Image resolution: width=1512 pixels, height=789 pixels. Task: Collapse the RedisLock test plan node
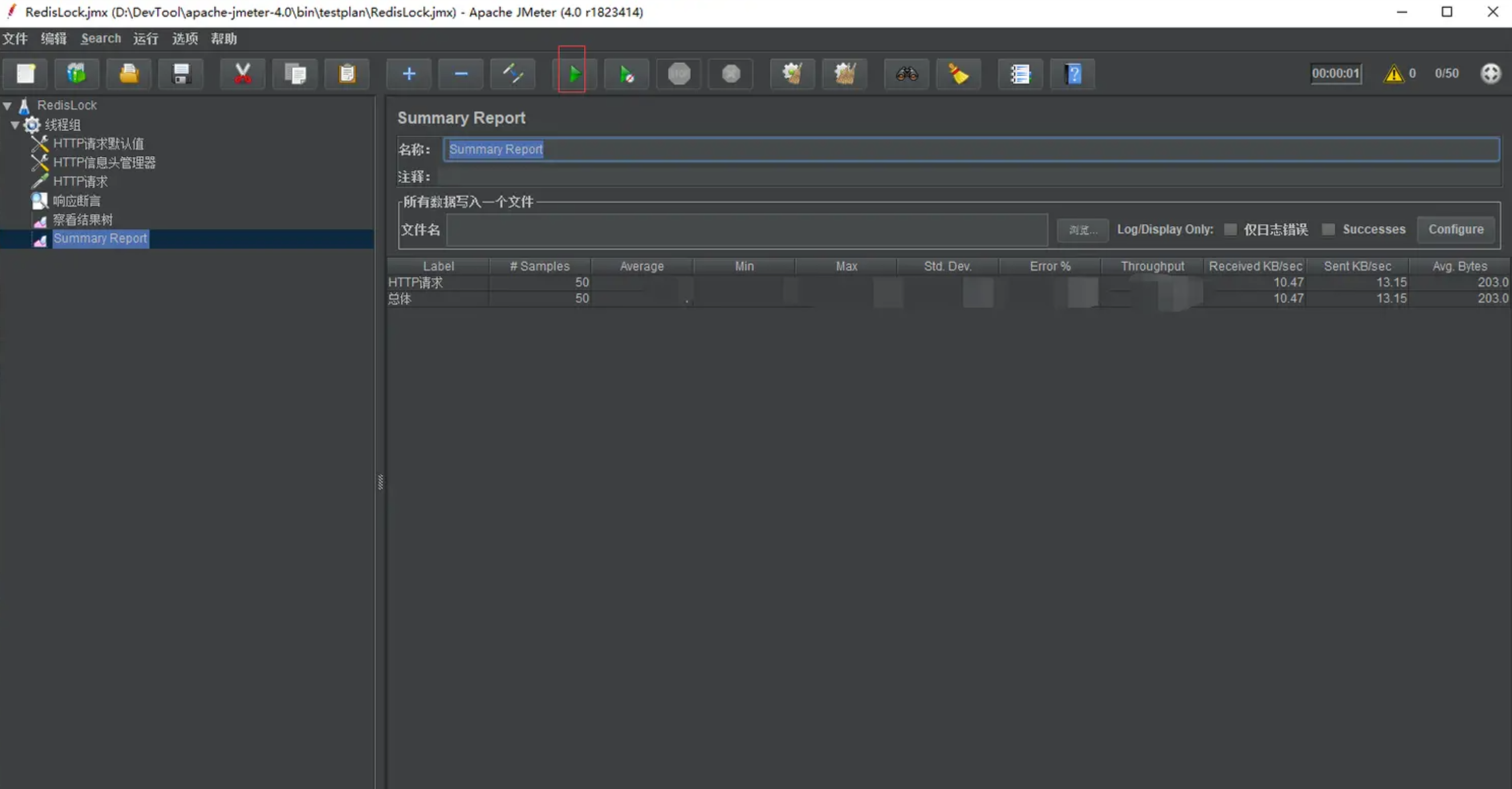click(x=8, y=106)
